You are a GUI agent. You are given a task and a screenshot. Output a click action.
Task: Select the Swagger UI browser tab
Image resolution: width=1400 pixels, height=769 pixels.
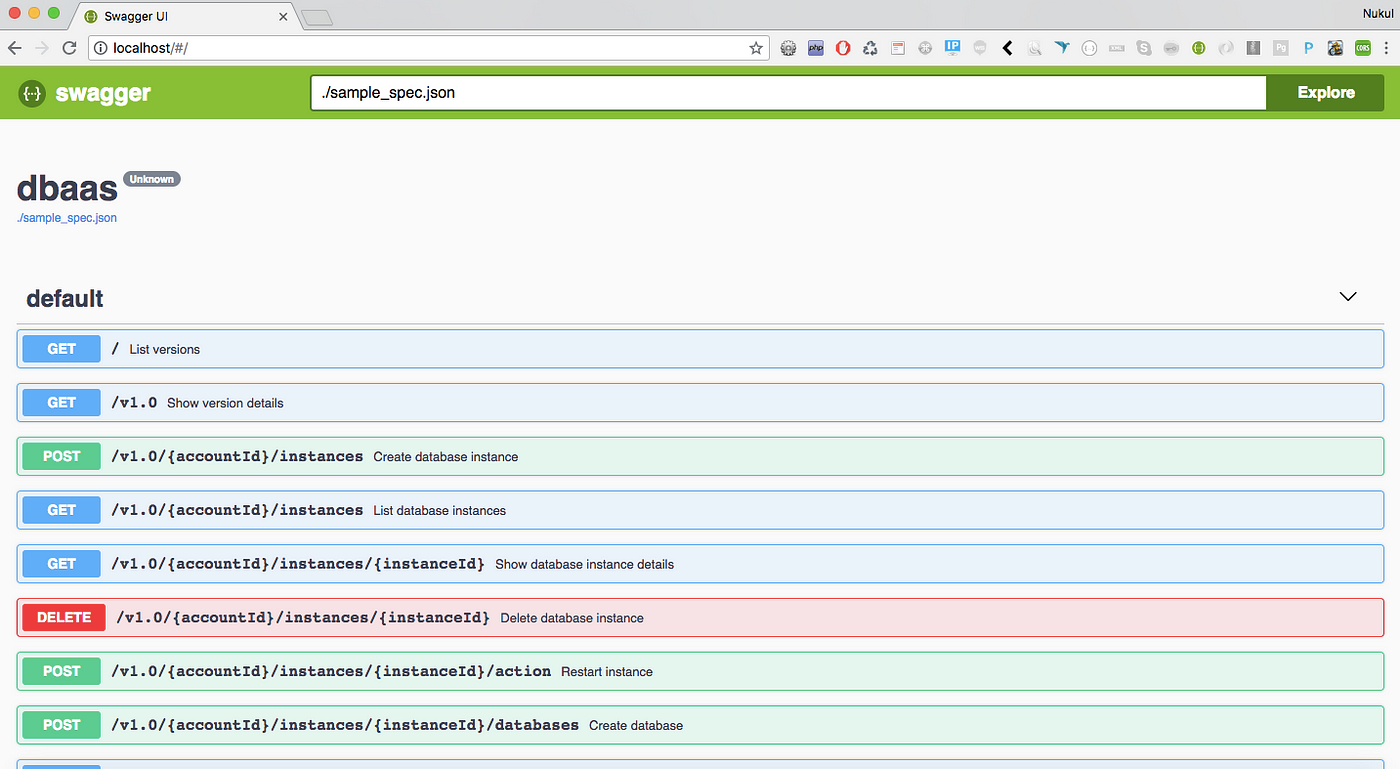(x=186, y=16)
